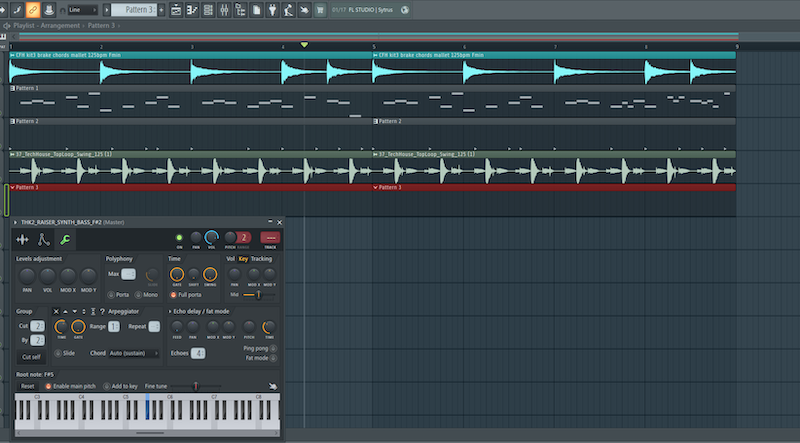Screen dimensions: 800x443
Task: Switch to the Tracking Vol tab
Action: point(231,259)
